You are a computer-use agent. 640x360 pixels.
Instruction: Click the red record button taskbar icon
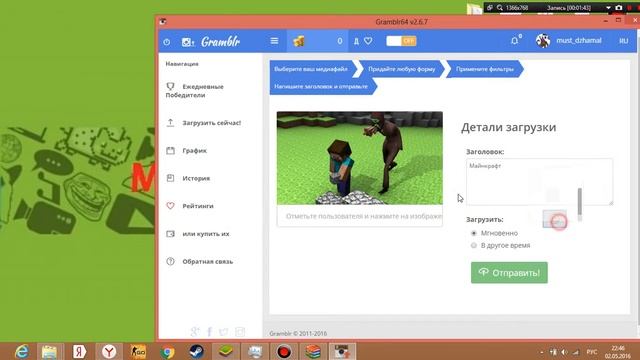point(284,351)
